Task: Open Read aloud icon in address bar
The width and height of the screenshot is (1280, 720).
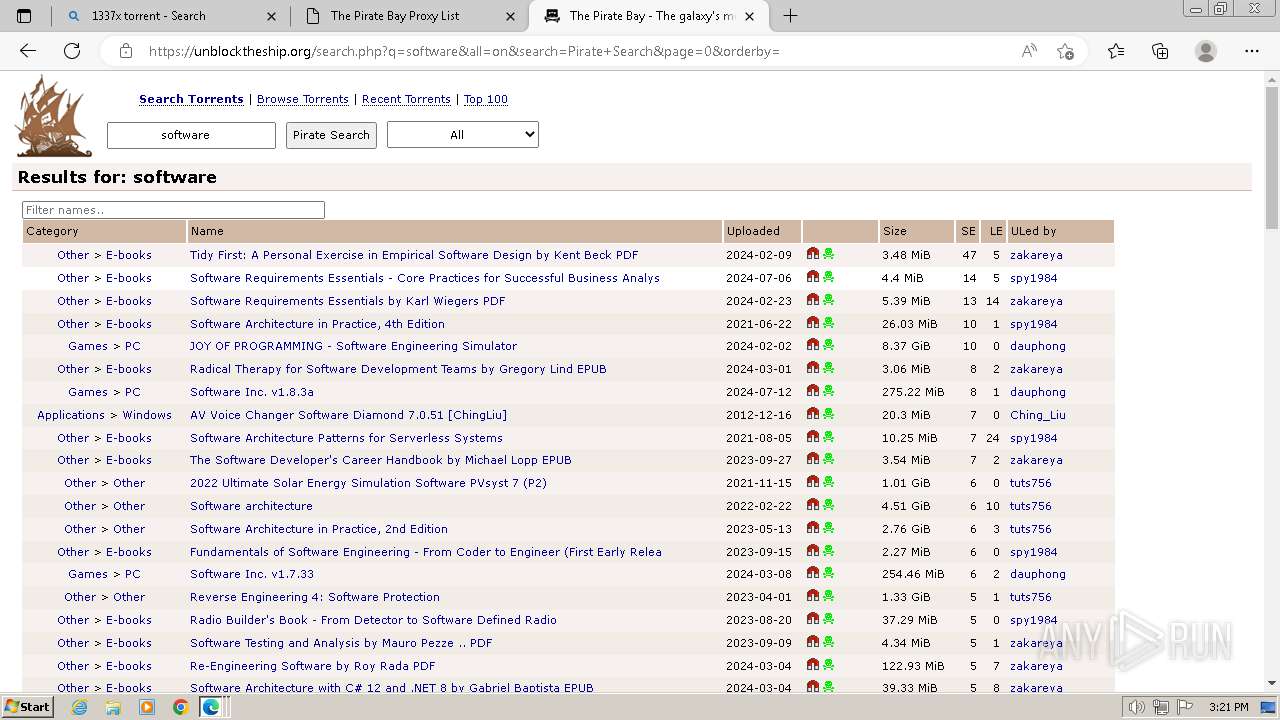Action: (1028, 51)
